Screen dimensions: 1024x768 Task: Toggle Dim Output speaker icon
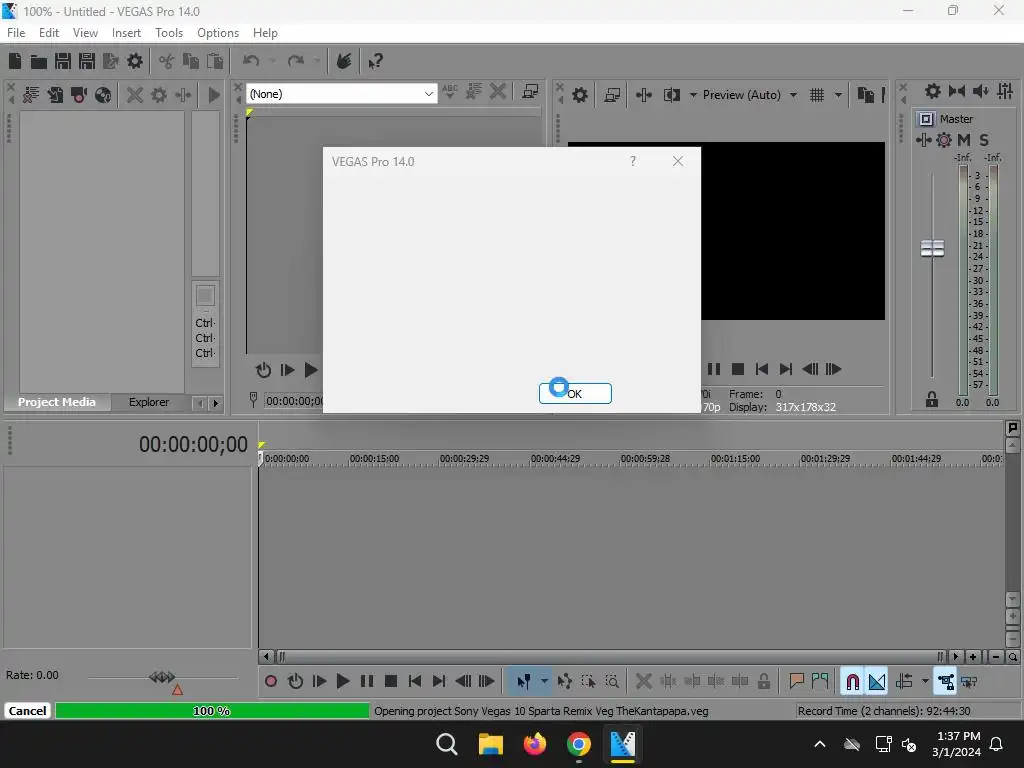coord(980,91)
